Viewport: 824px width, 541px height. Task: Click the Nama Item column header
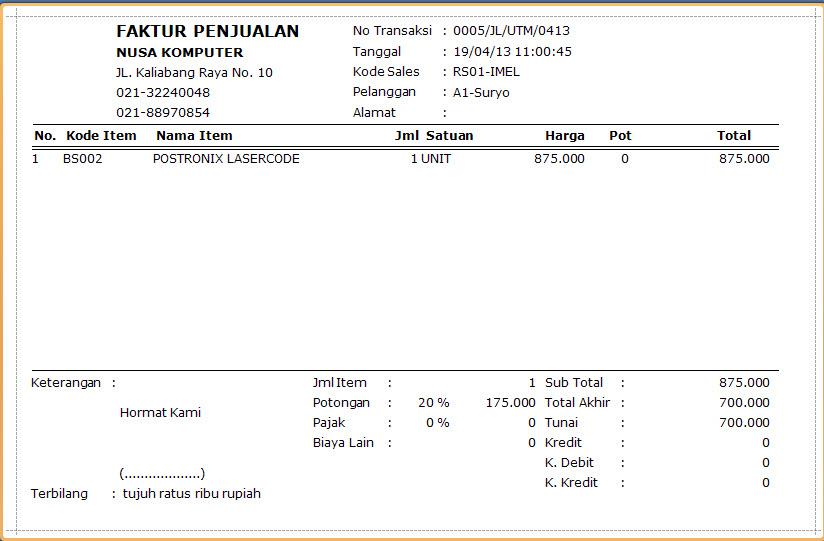(x=194, y=136)
